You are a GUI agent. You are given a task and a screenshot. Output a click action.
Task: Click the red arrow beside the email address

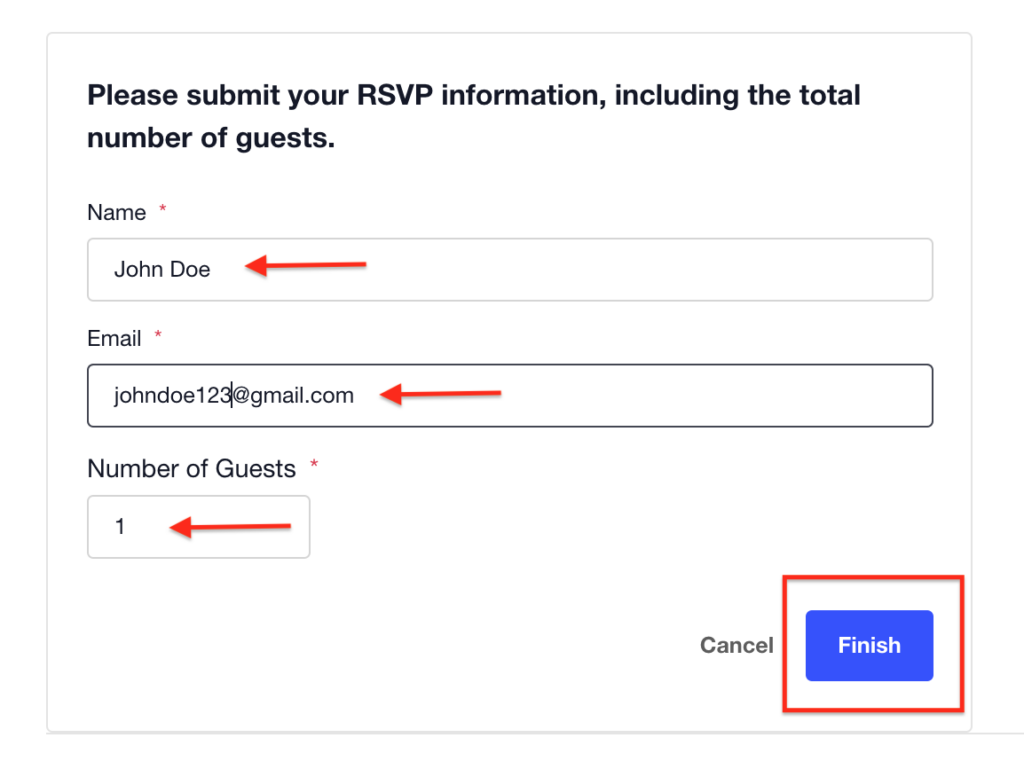tap(438, 395)
